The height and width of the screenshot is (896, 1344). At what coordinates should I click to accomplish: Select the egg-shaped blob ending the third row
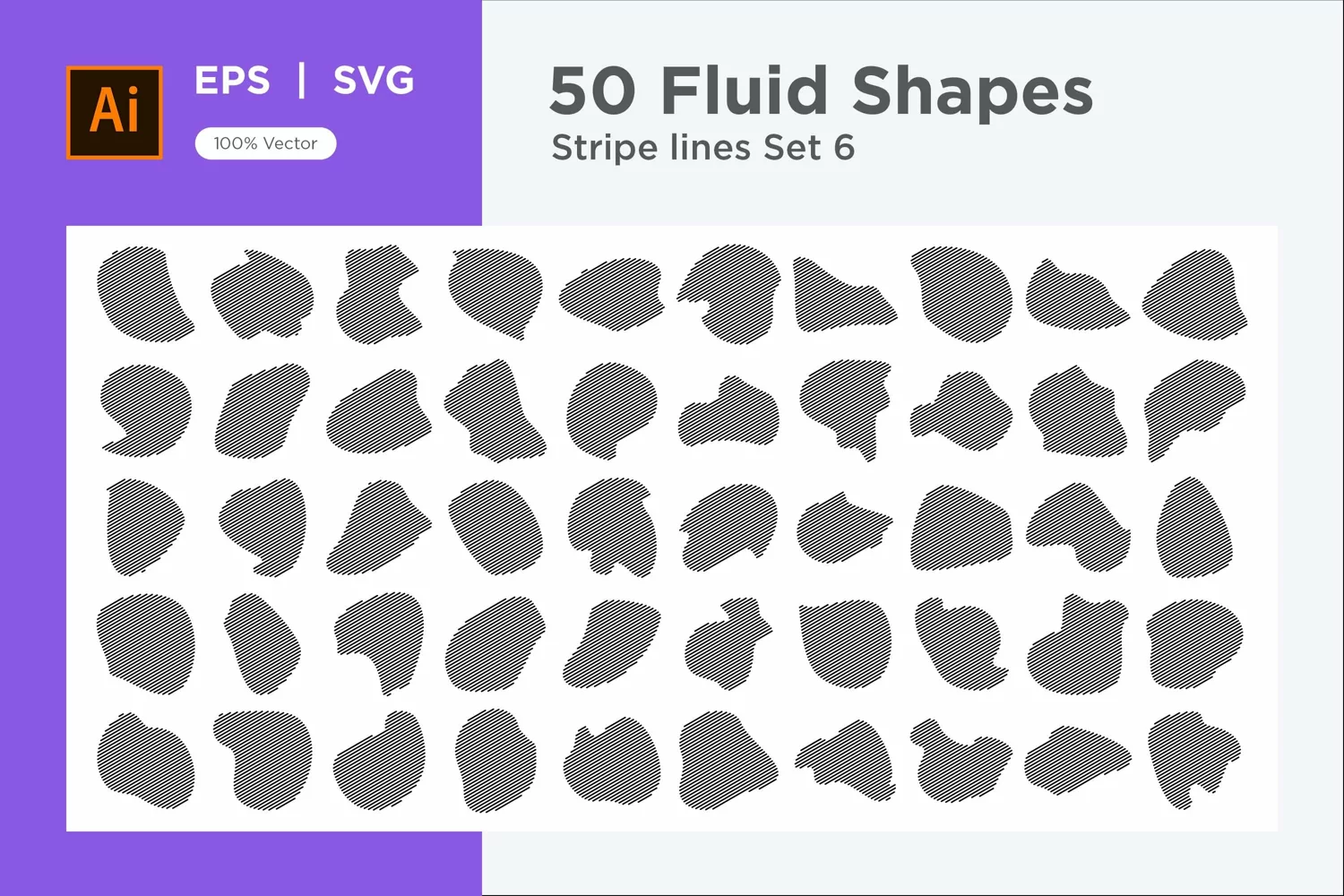pyautogui.click(x=1193, y=527)
